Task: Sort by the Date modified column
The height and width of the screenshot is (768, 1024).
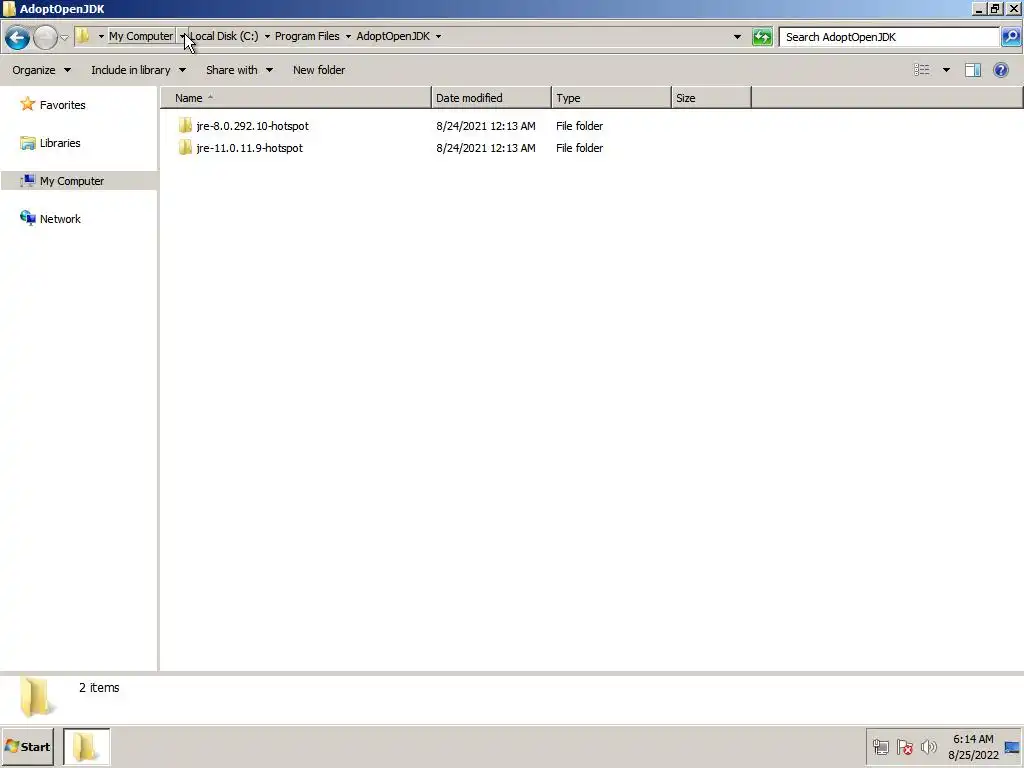Action: 491,98
